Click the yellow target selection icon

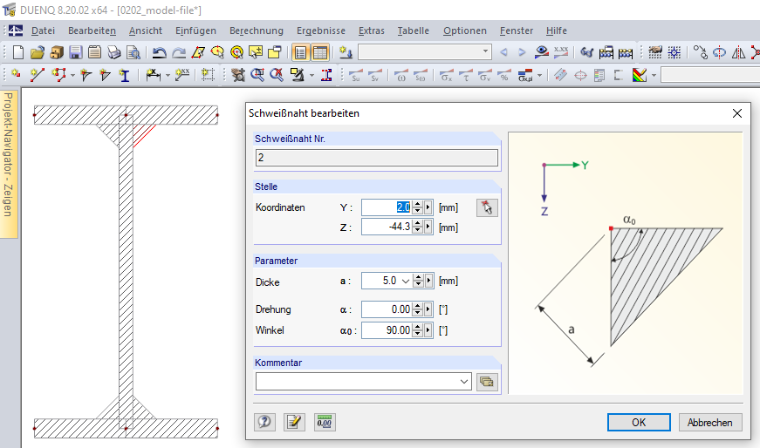(237, 52)
